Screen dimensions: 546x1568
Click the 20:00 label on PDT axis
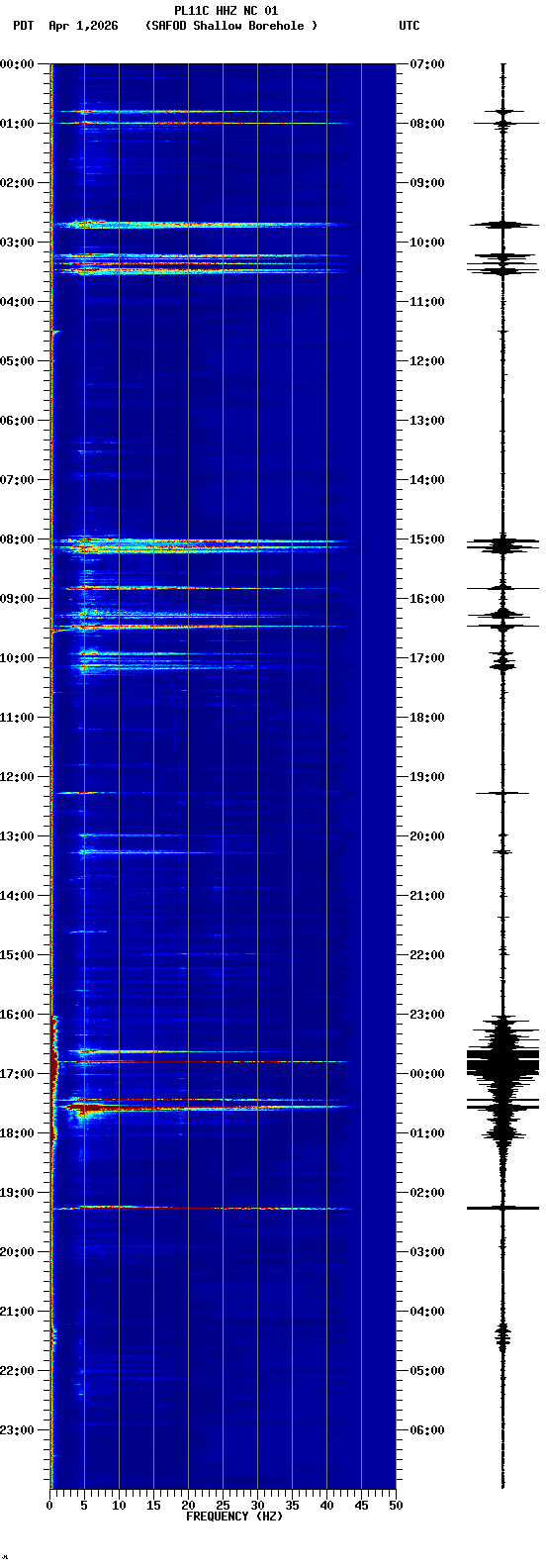(17, 1252)
